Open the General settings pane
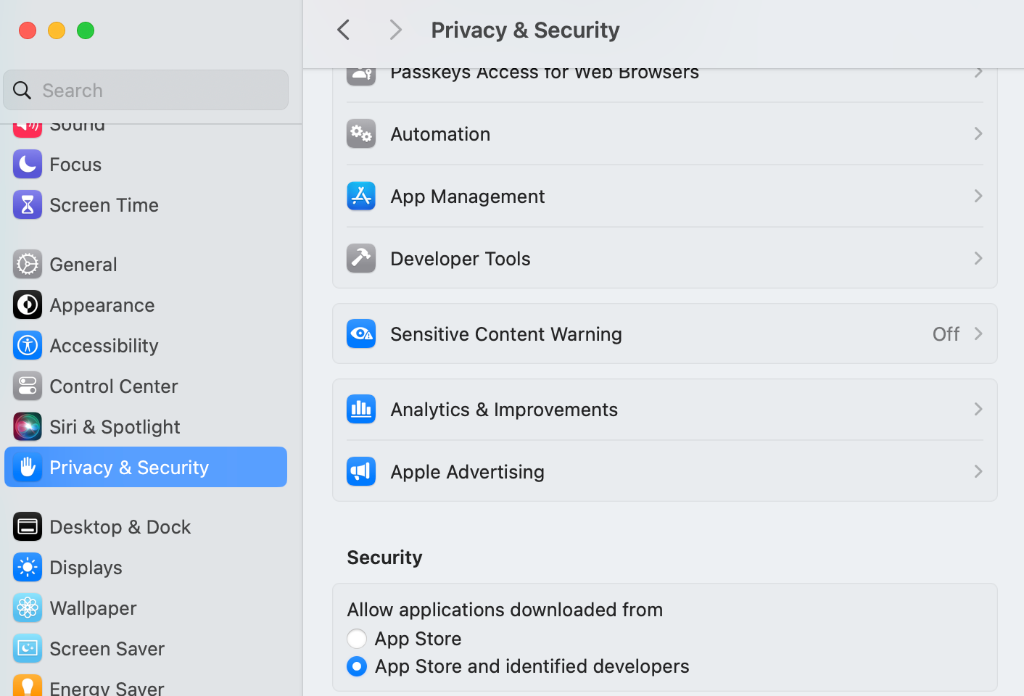Viewport: 1024px width, 696px height. tap(146, 264)
